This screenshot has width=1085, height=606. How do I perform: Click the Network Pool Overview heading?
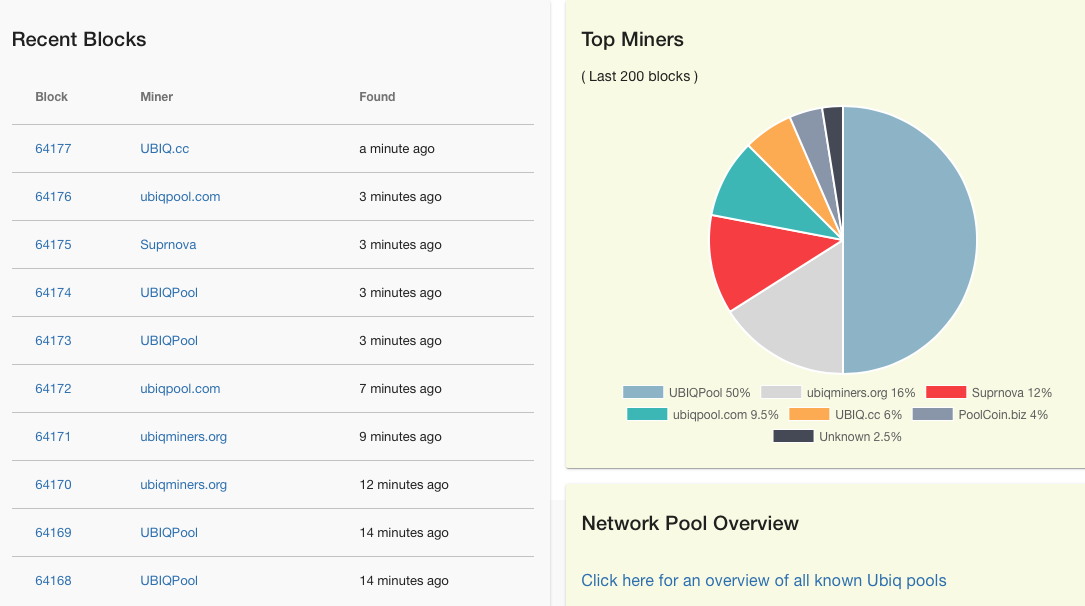click(690, 523)
